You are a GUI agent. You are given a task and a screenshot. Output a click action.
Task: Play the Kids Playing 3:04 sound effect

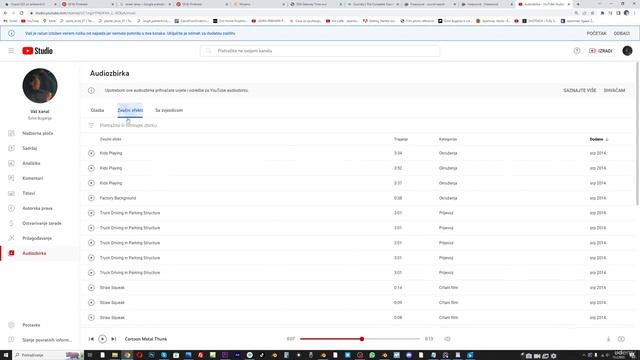91,153
